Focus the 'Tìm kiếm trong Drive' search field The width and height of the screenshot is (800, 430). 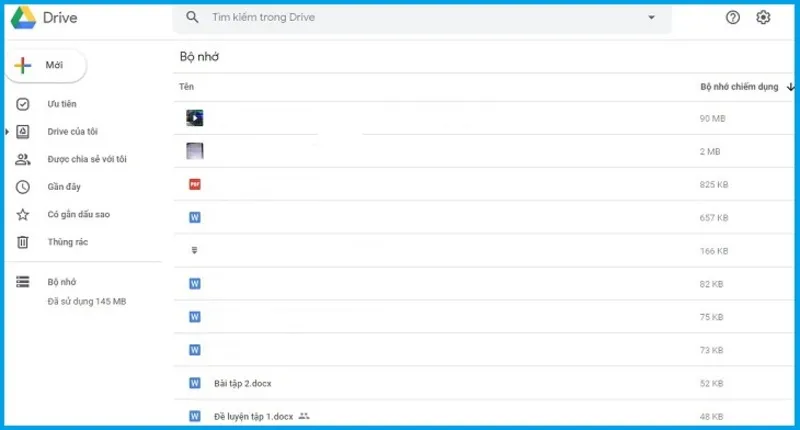tap(422, 17)
